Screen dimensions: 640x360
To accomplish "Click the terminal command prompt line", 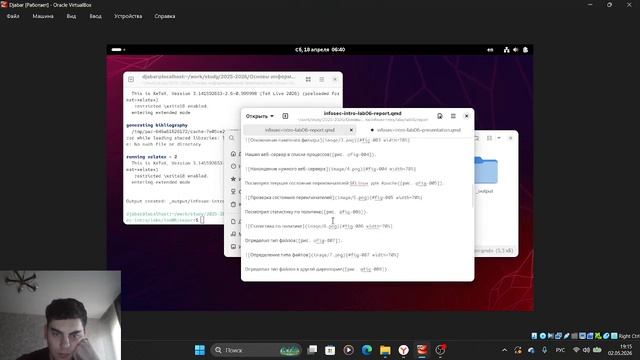I will click(175, 217).
